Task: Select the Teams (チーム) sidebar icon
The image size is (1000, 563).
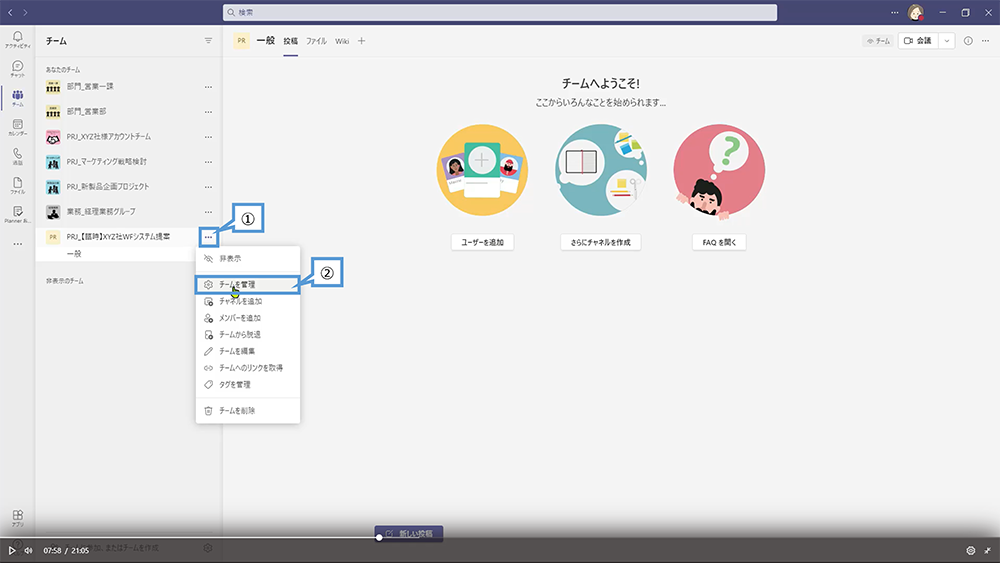Action: click(x=17, y=97)
